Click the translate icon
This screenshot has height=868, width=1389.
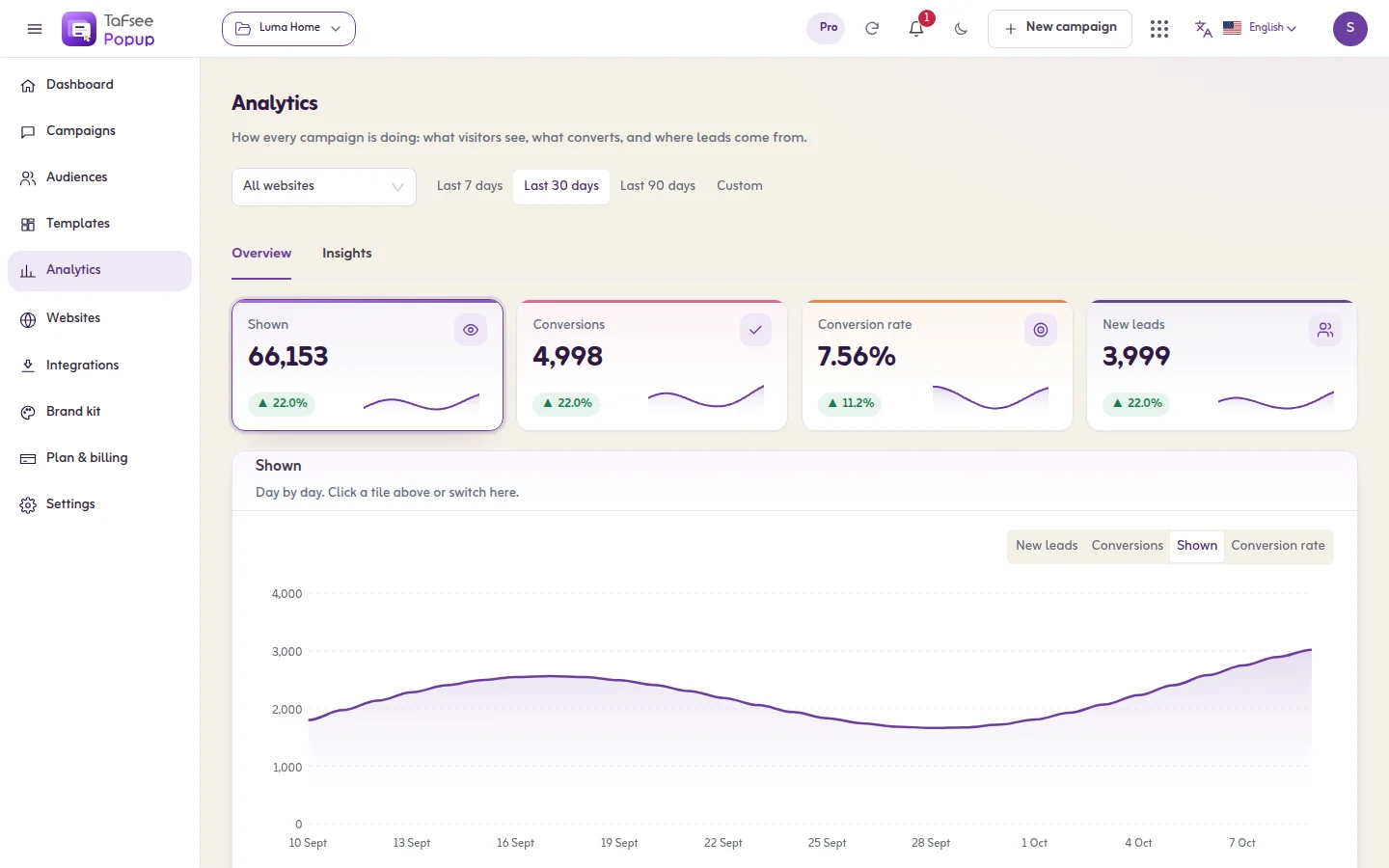pos(1203,28)
